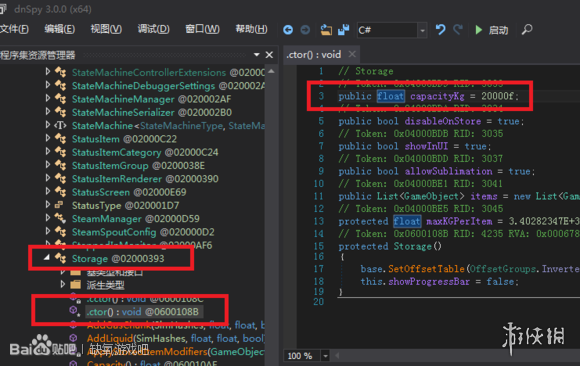Select StateMachineSerializer class in tree
This screenshot has height=366, width=580.
pyautogui.click(x=152, y=113)
